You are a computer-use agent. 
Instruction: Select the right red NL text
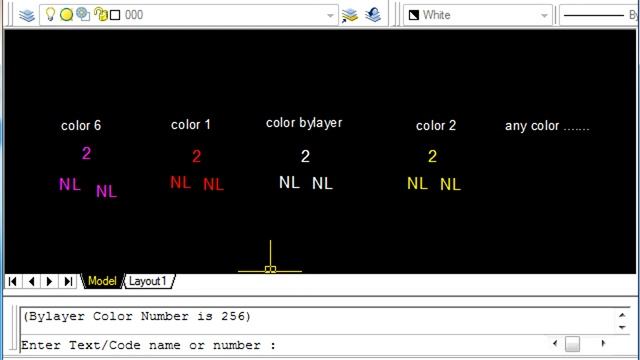tap(213, 184)
